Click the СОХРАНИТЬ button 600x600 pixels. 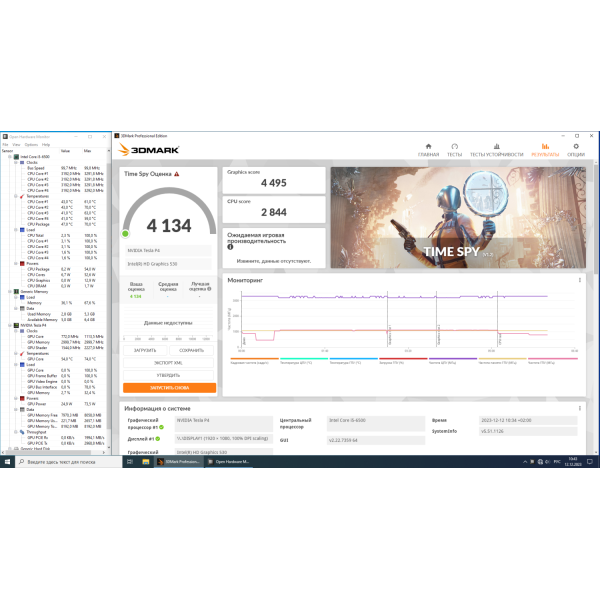191,351
